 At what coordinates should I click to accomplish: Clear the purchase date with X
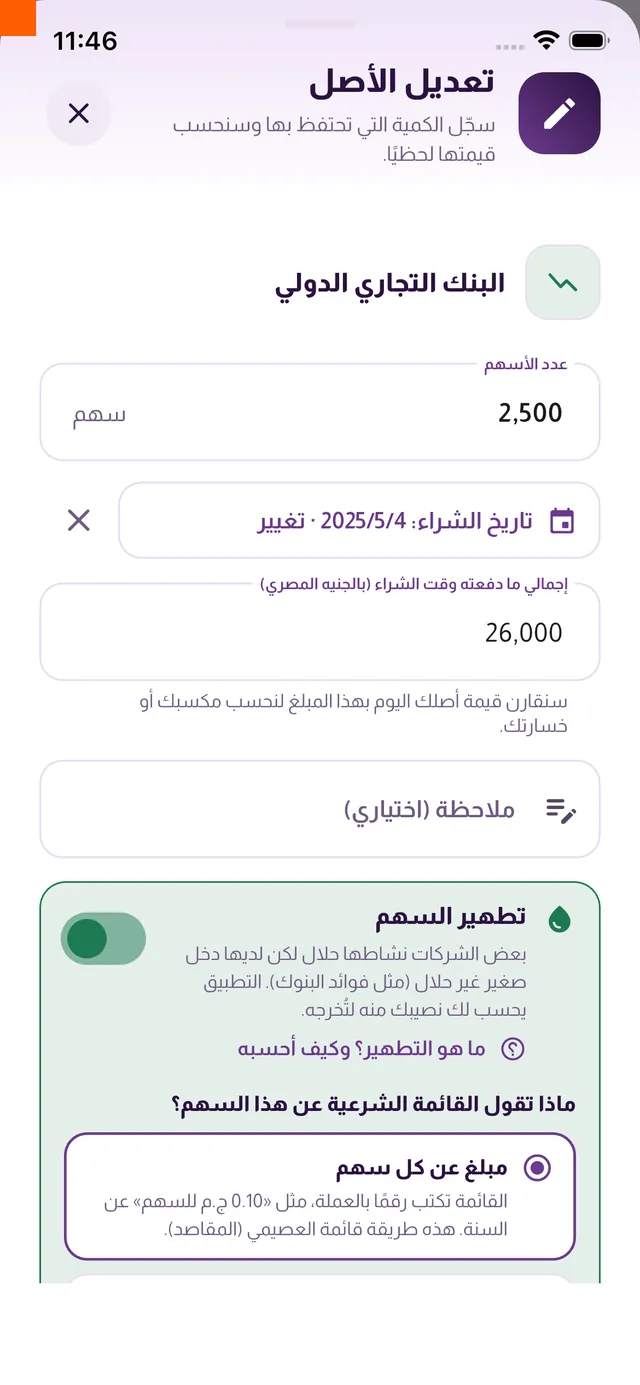click(78, 520)
